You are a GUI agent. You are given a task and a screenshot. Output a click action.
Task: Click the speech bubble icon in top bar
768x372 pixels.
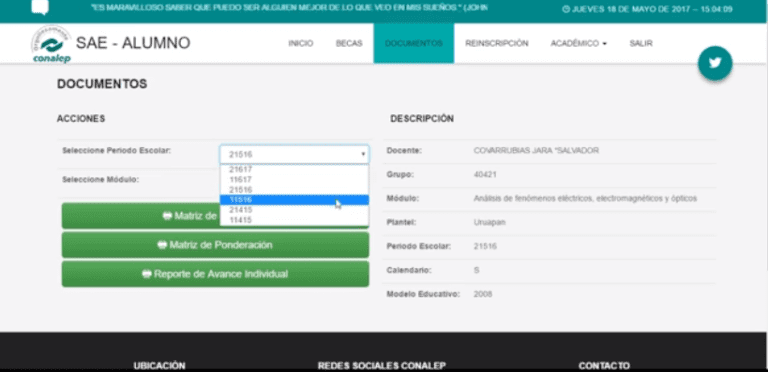pos(40,7)
